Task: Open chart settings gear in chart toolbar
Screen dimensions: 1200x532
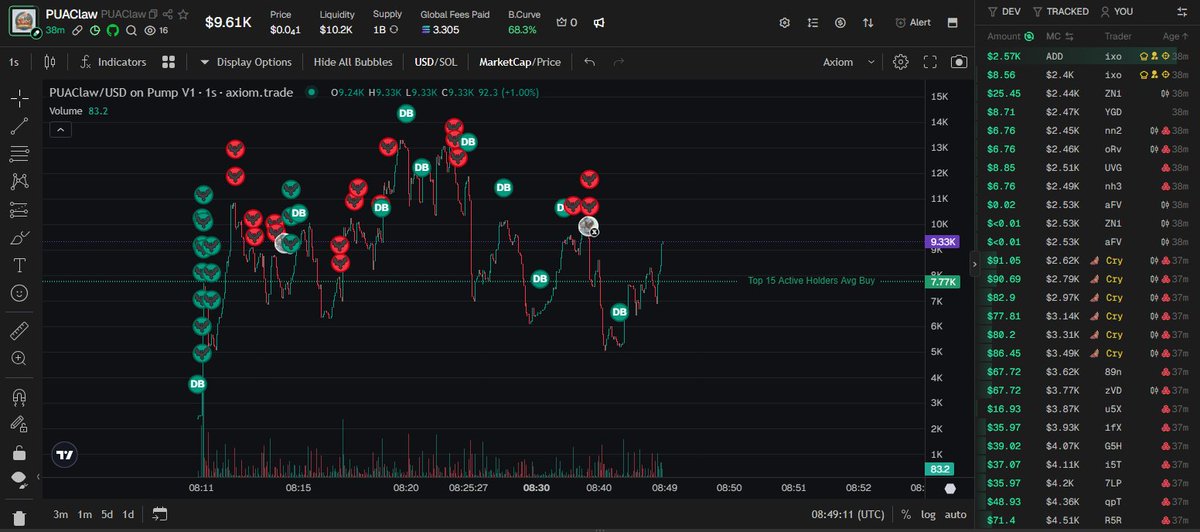Action: coord(901,62)
